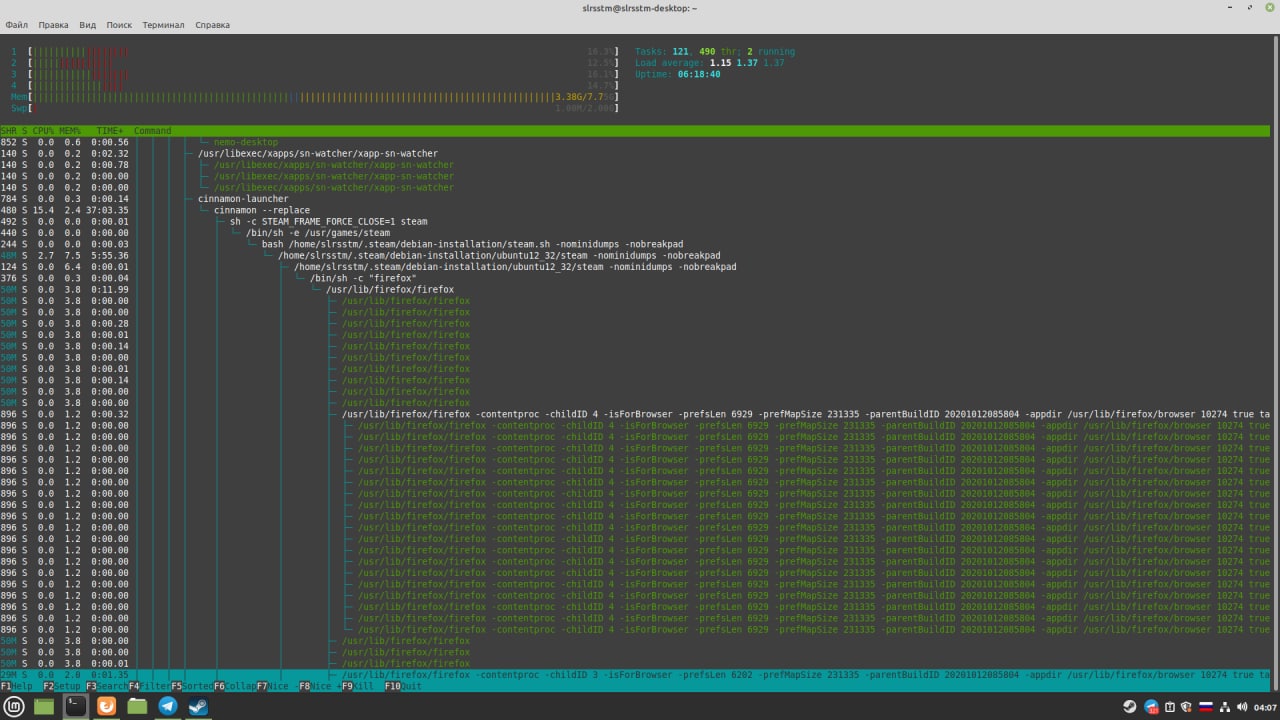This screenshot has height=720, width=1280.
Task: Click F7 Nice minus in htop footer
Action: pos(277,686)
